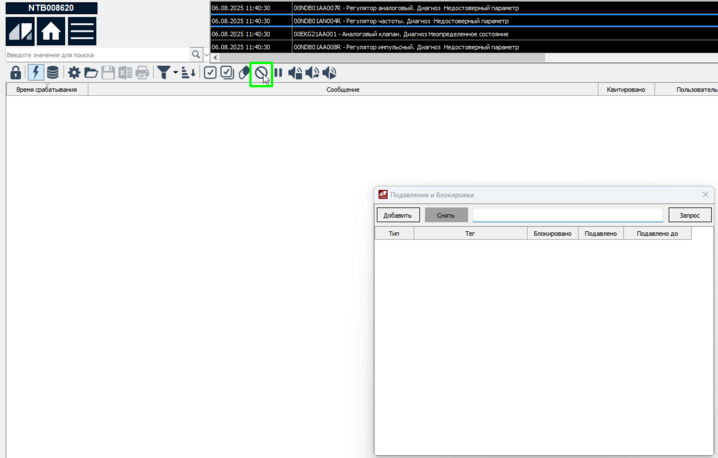
Task: Click the printer icon
Action: (x=142, y=73)
